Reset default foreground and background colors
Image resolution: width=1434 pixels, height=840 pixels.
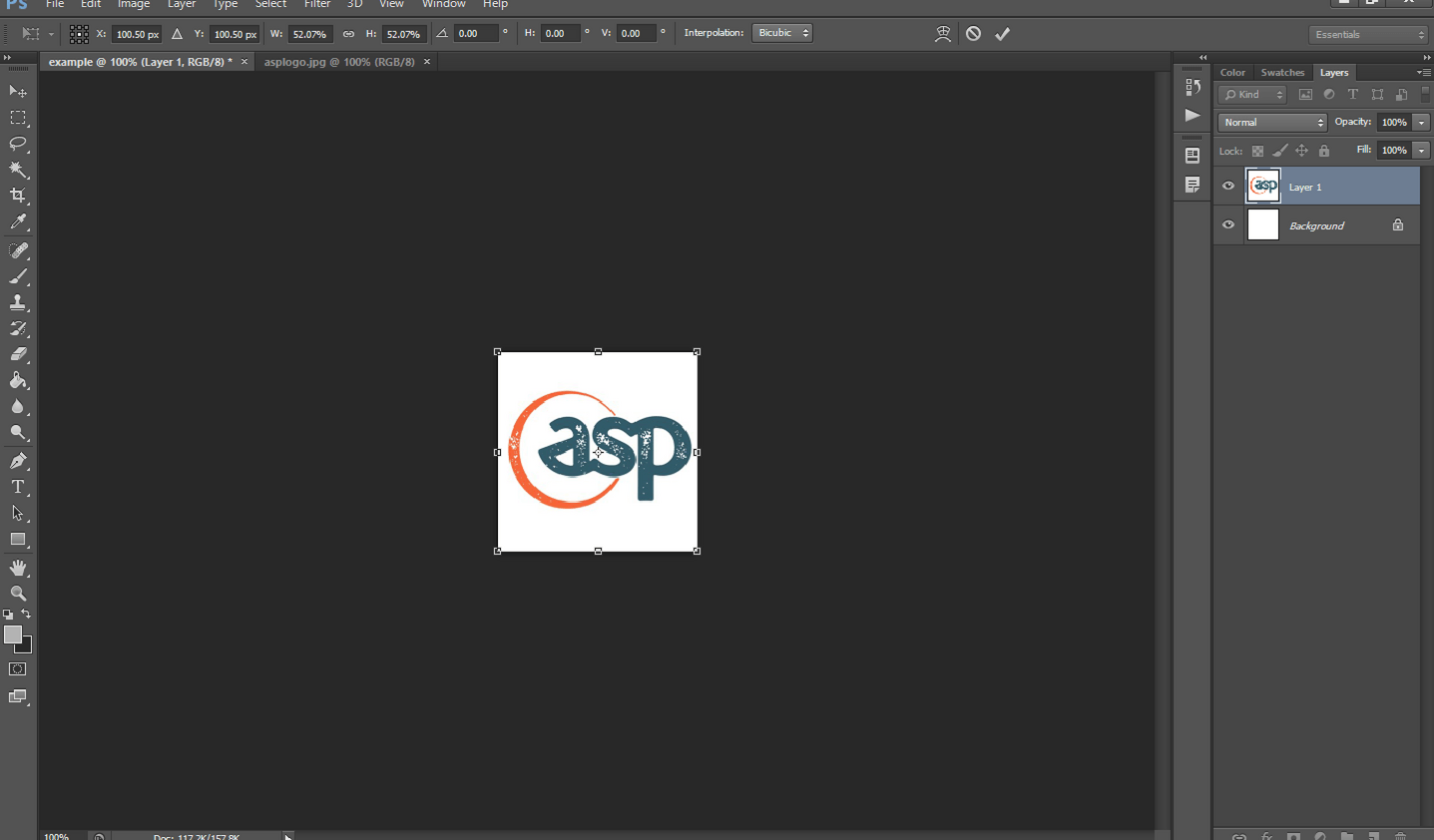(8, 615)
